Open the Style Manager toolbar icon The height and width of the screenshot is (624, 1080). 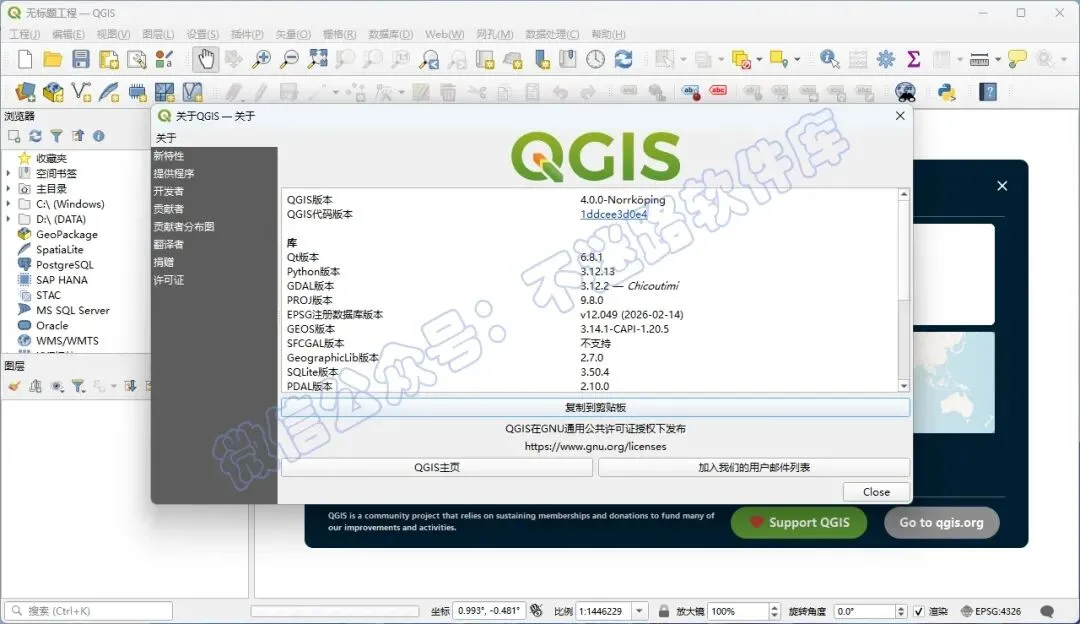pyautogui.click(x=164, y=60)
